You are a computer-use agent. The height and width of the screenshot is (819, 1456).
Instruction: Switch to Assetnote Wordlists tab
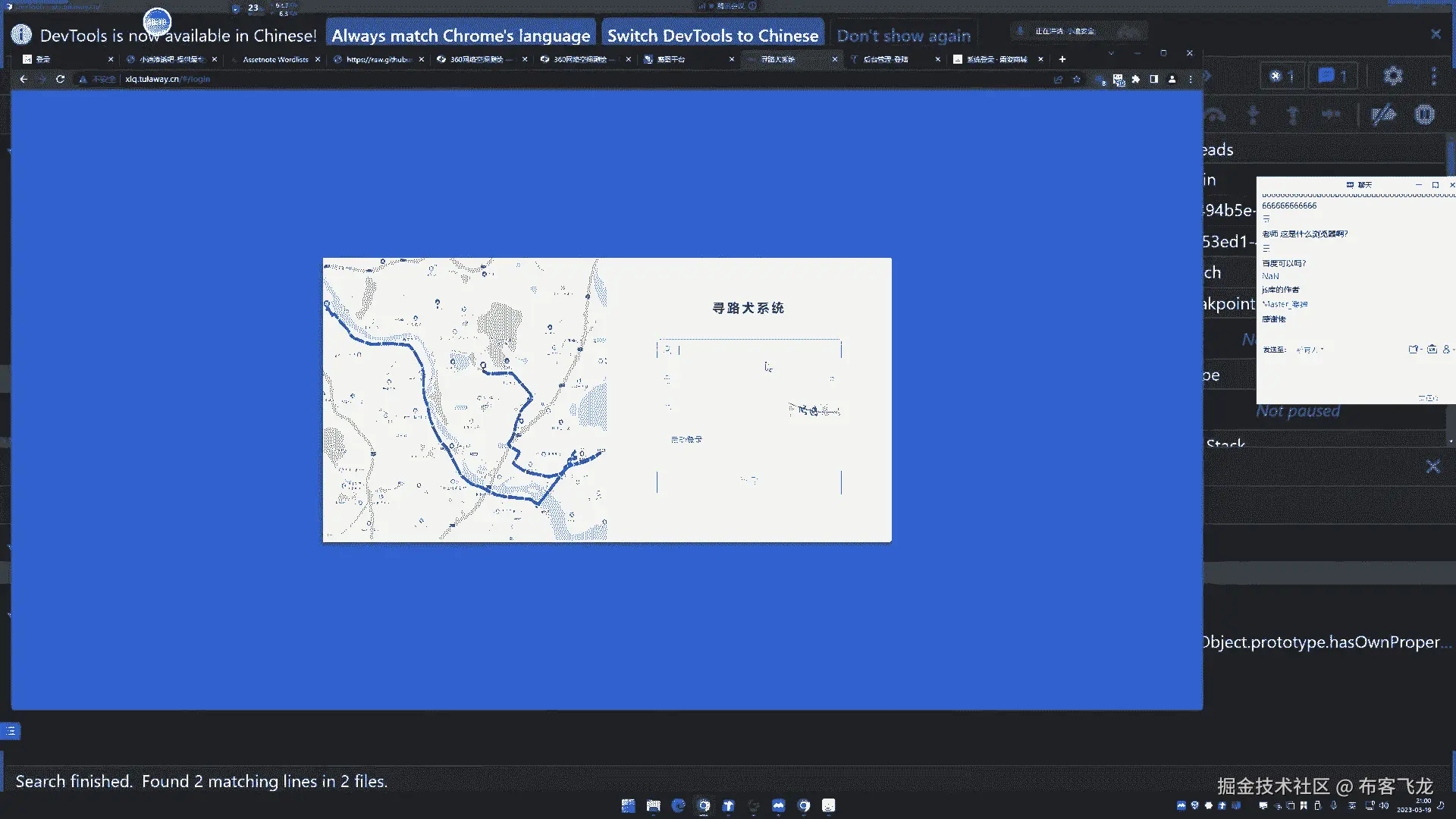pos(275,59)
